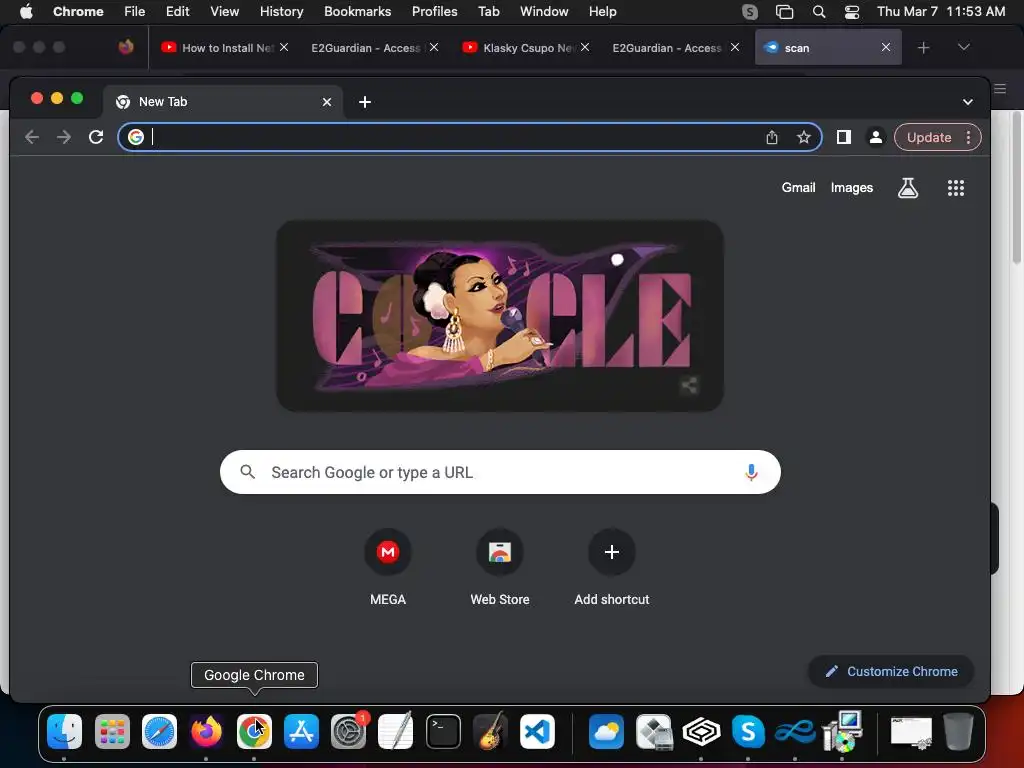Image resolution: width=1024 pixels, height=768 pixels.
Task: Open Finder from the dock
Action: tap(65, 731)
